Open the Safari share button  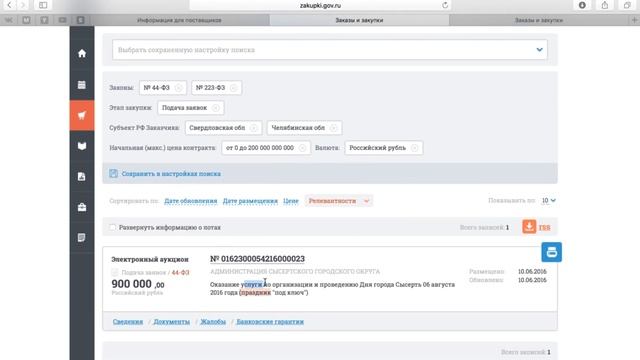coord(604,5)
